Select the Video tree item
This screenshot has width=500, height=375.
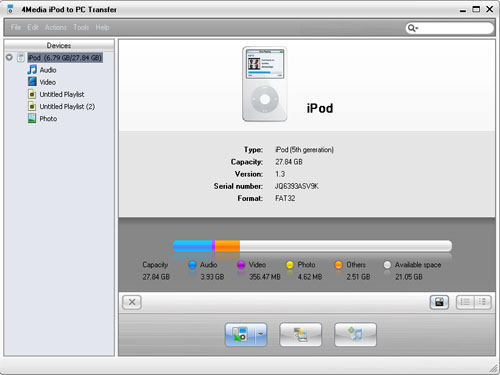(x=48, y=82)
